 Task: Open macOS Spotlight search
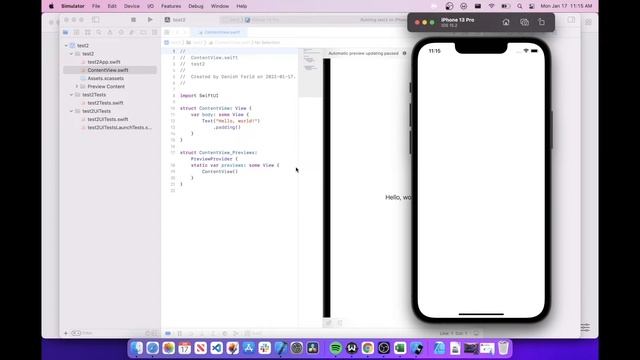519,6
